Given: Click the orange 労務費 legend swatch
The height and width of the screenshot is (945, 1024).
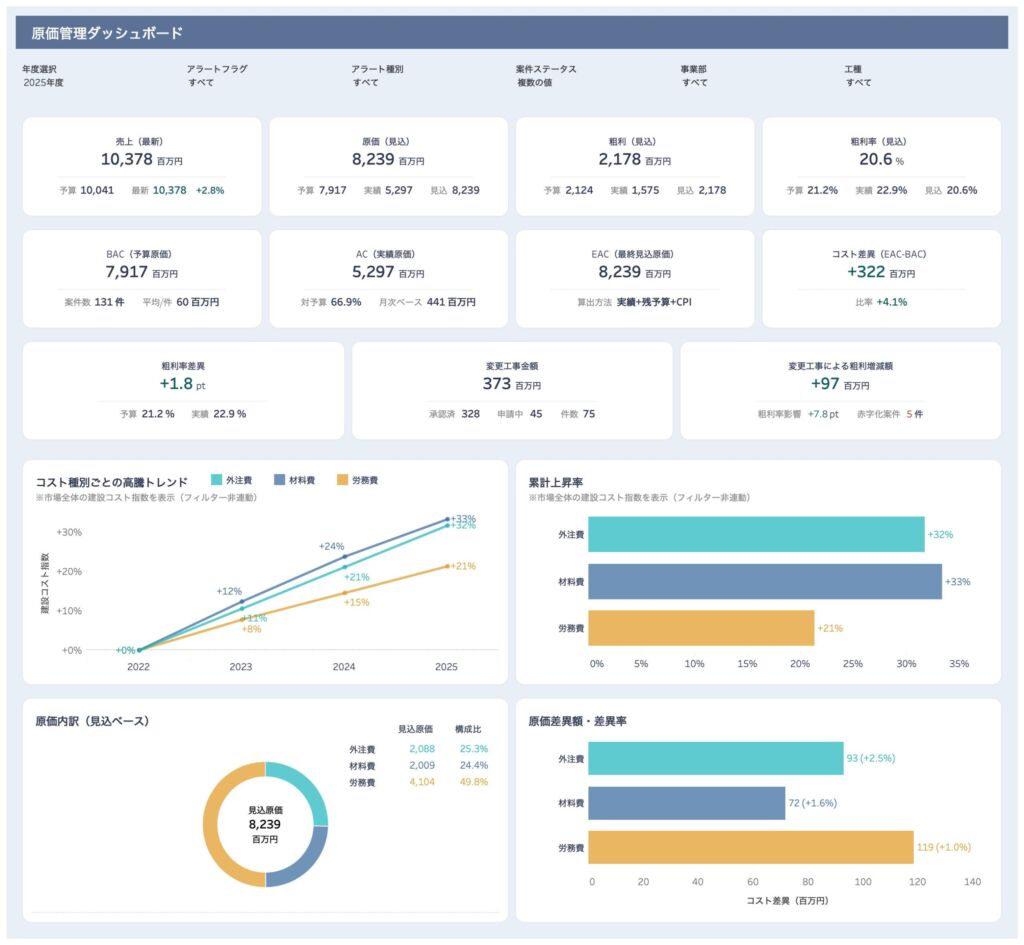Looking at the screenshot, I should 342,480.
